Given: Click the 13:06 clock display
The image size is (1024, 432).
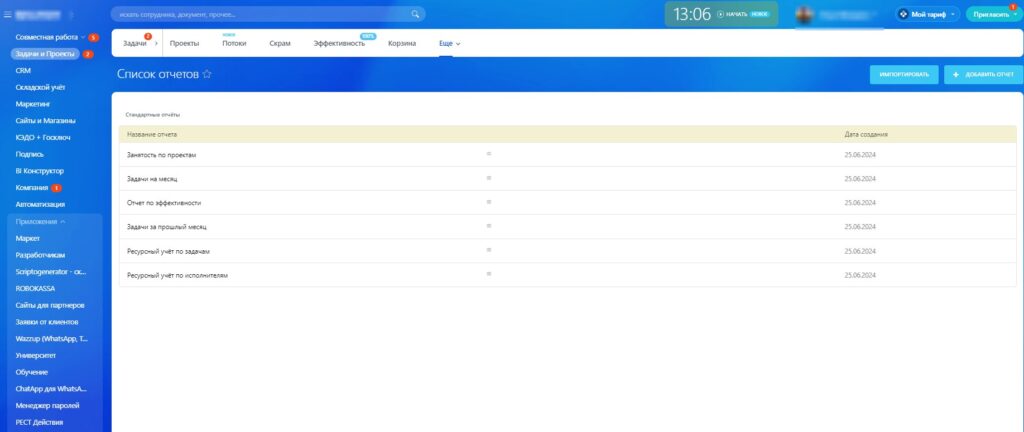Looking at the screenshot, I should point(692,14).
